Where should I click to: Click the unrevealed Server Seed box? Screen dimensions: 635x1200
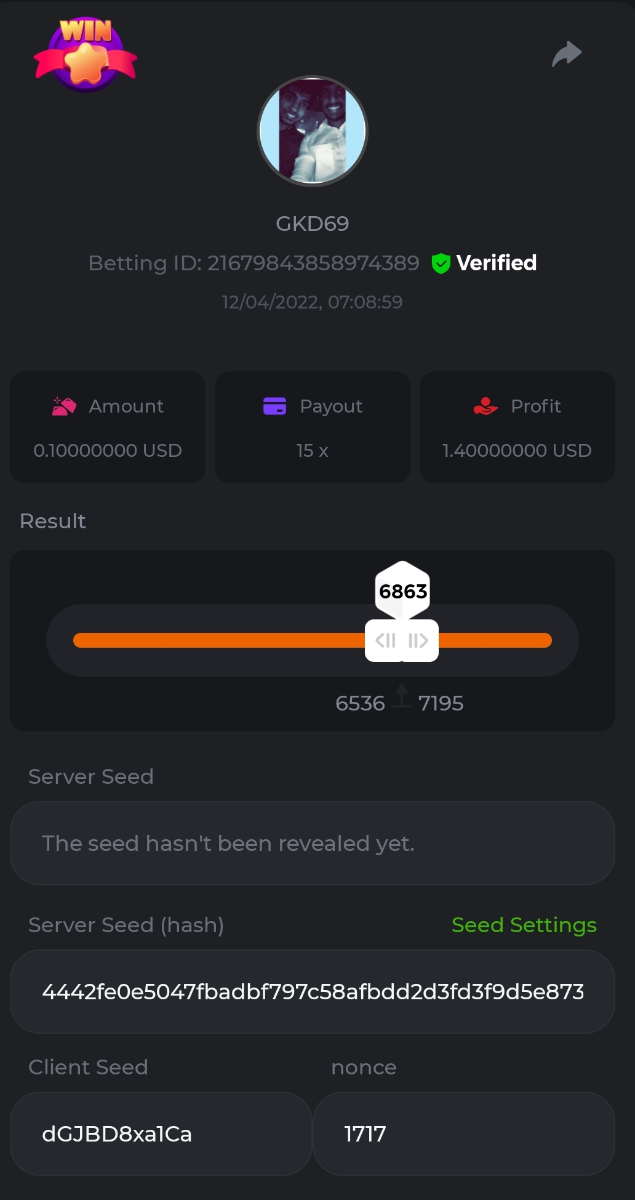312,843
